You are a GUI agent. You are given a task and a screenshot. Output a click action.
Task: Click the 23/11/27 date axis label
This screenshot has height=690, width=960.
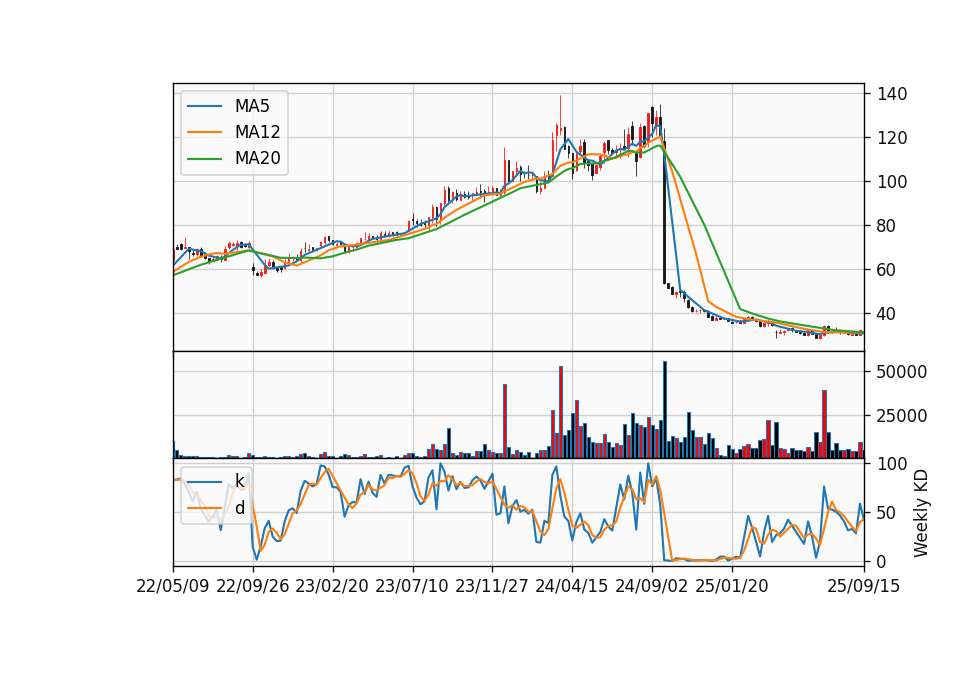(492, 586)
